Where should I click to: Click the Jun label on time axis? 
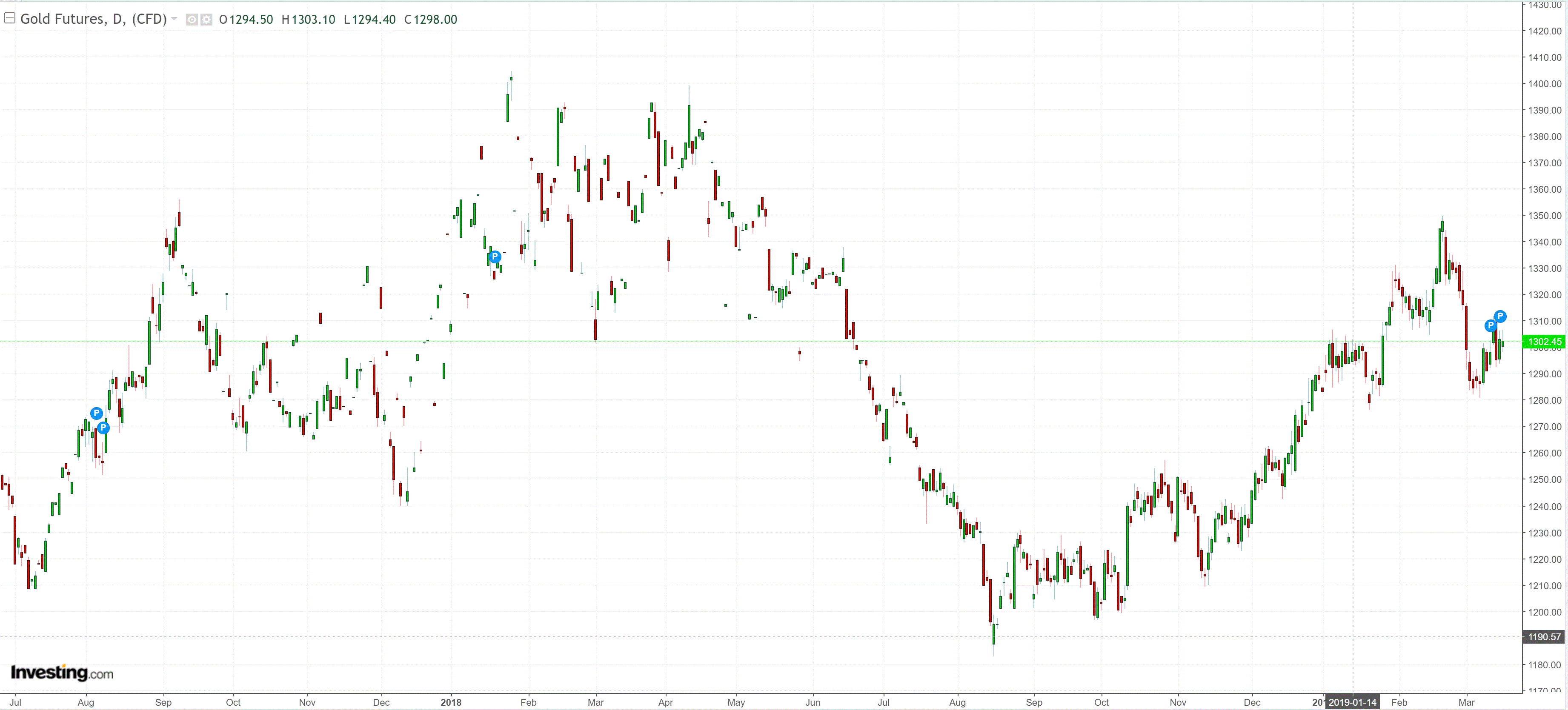coord(813,702)
